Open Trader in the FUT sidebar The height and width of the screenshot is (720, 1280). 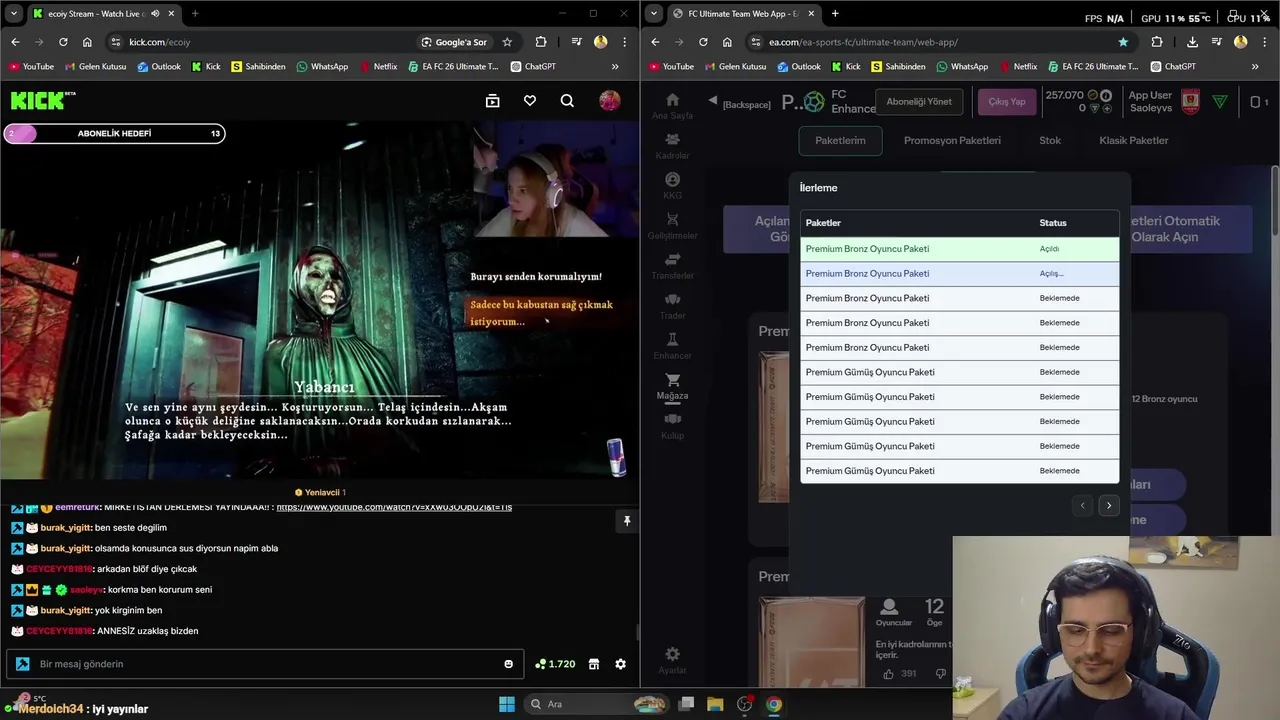coord(672,306)
